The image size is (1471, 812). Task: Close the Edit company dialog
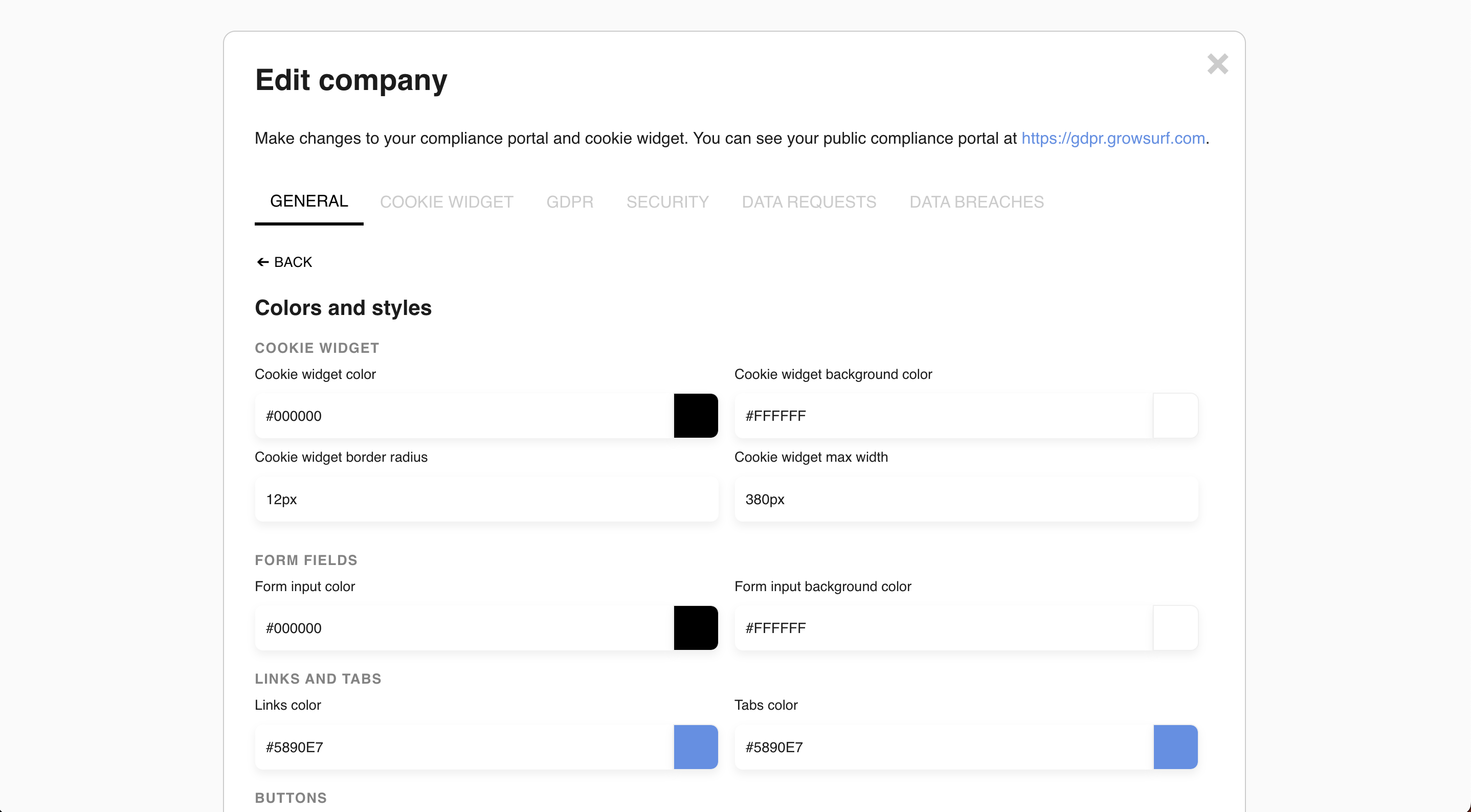point(1217,64)
